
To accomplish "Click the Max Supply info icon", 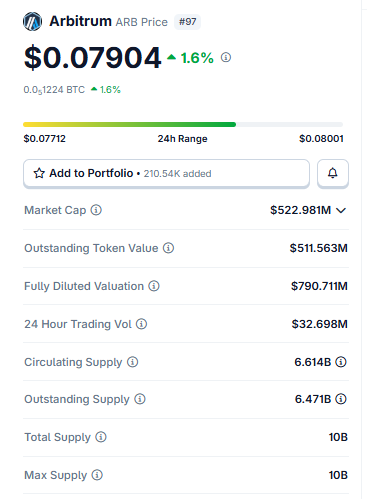I will point(97,475).
